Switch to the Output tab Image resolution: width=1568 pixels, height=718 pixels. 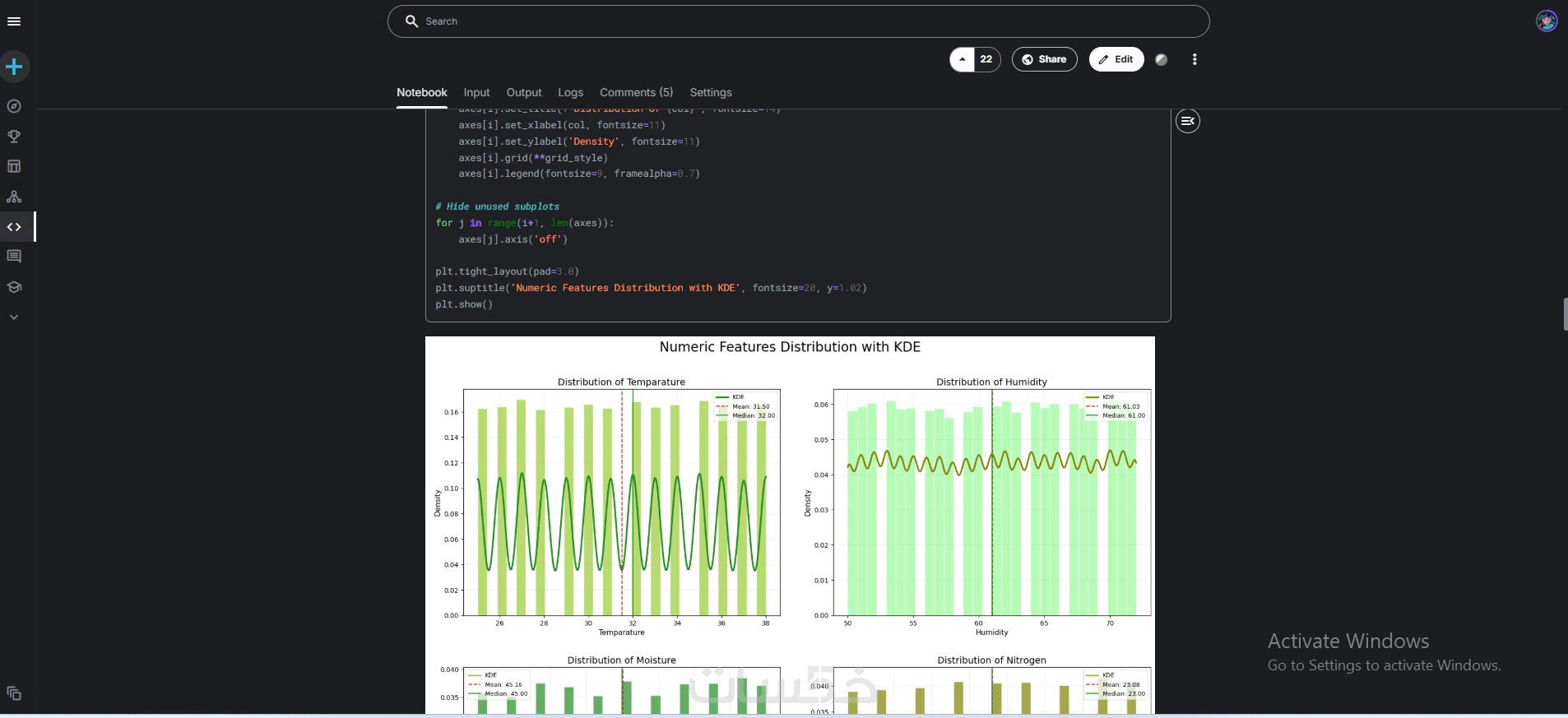pos(523,92)
